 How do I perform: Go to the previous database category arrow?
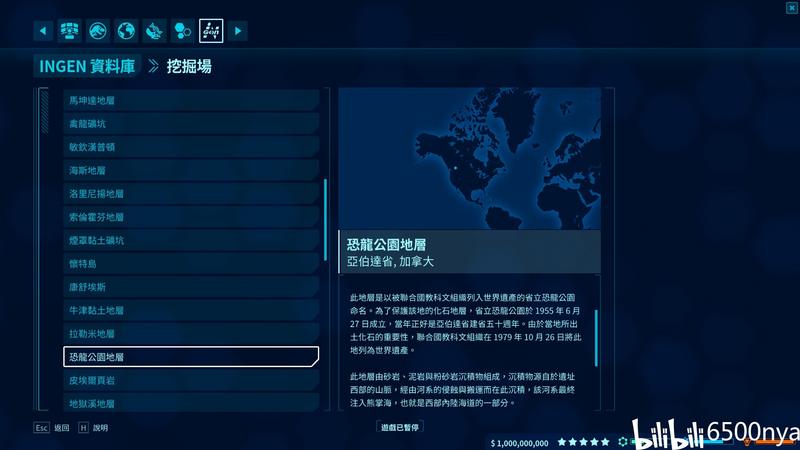click(43, 31)
